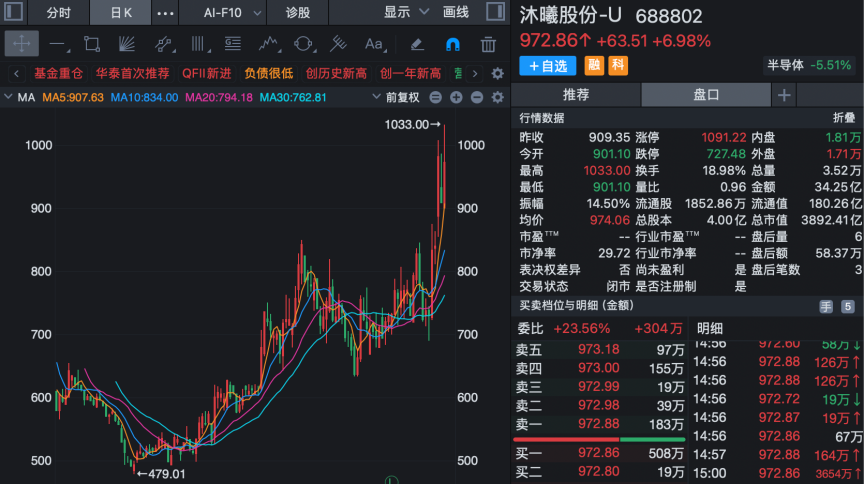Switch to the 日K tab
This screenshot has height=484, width=864.
[121, 13]
